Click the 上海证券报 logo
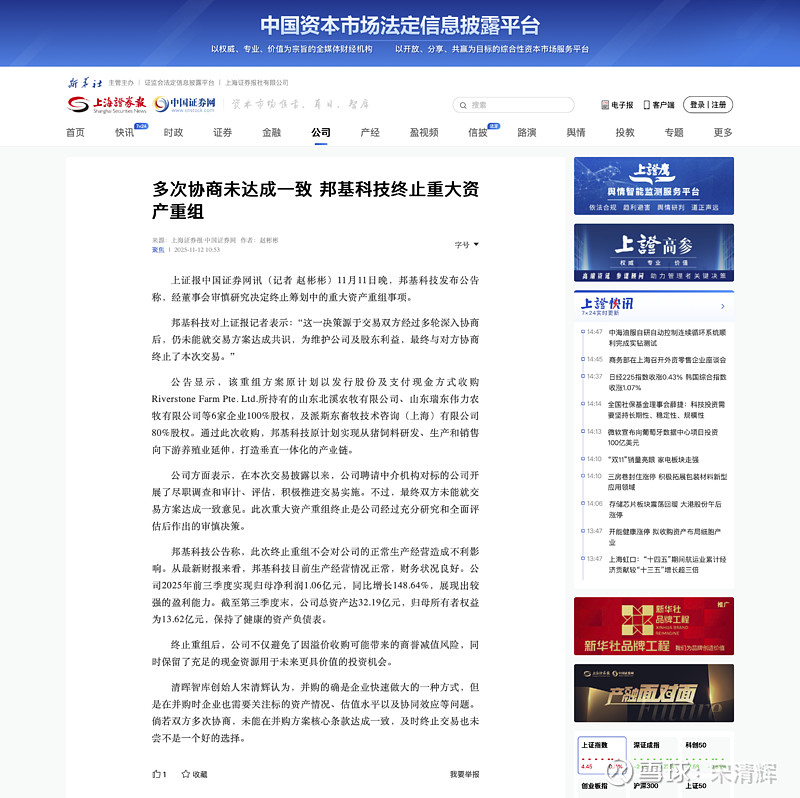 (107, 104)
